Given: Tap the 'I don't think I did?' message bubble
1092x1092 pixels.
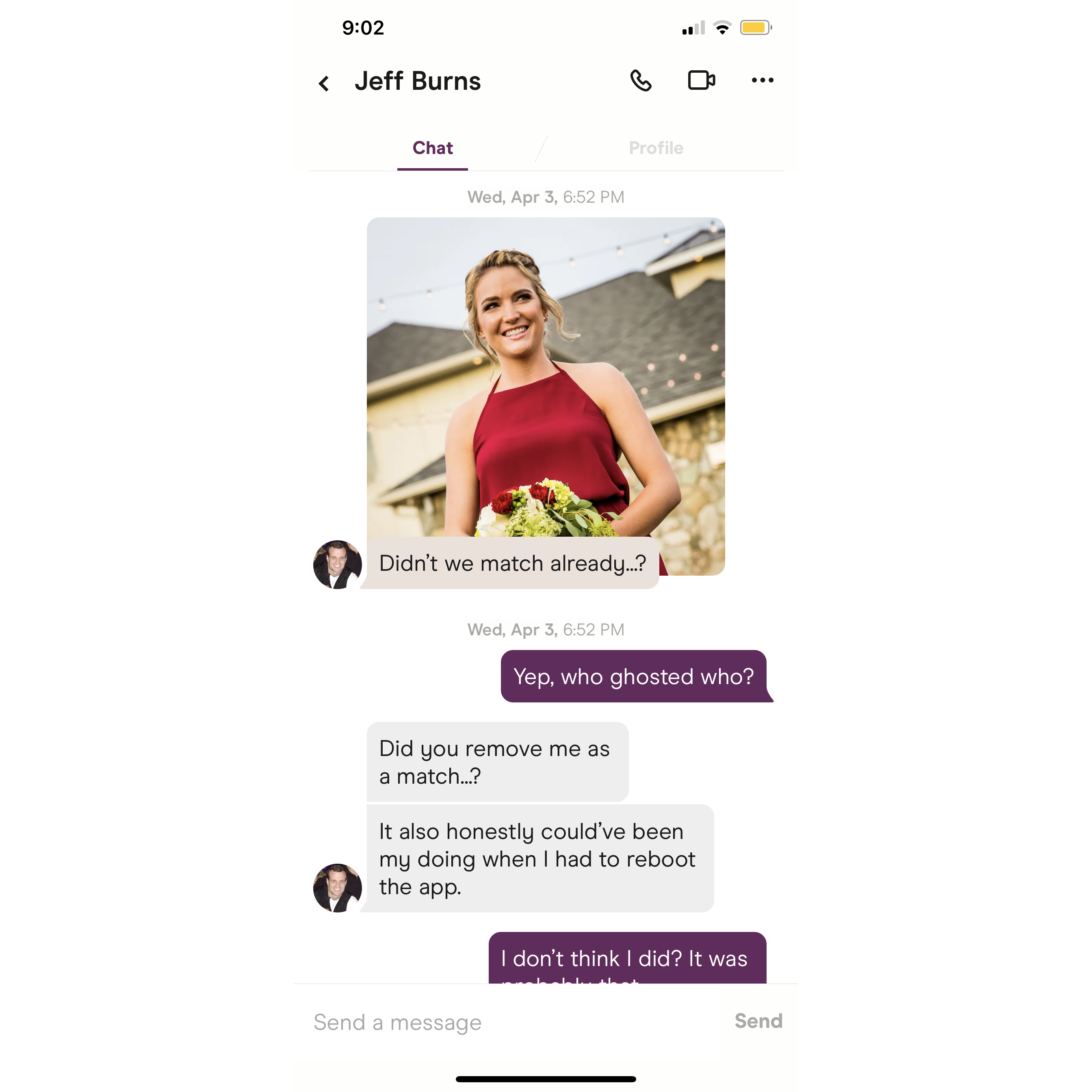Looking at the screenshot, I should tap(627, 958).
